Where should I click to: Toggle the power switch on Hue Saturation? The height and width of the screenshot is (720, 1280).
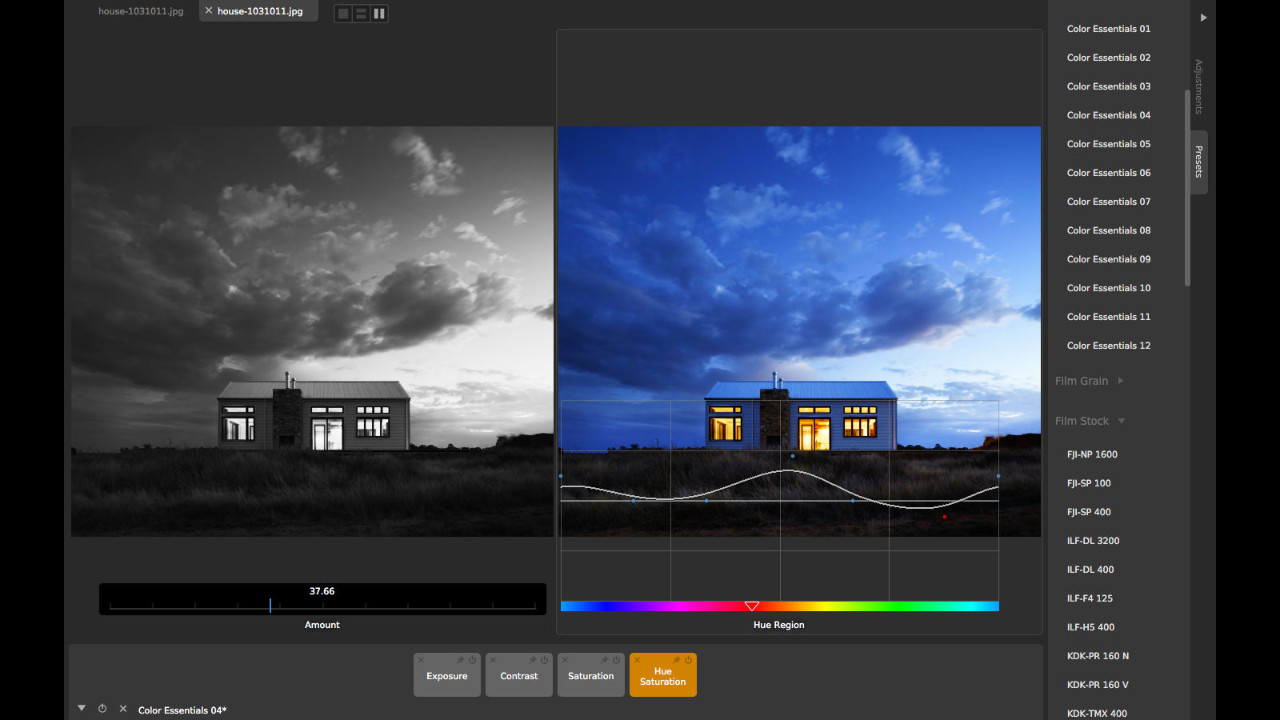[x=688, y=660]
